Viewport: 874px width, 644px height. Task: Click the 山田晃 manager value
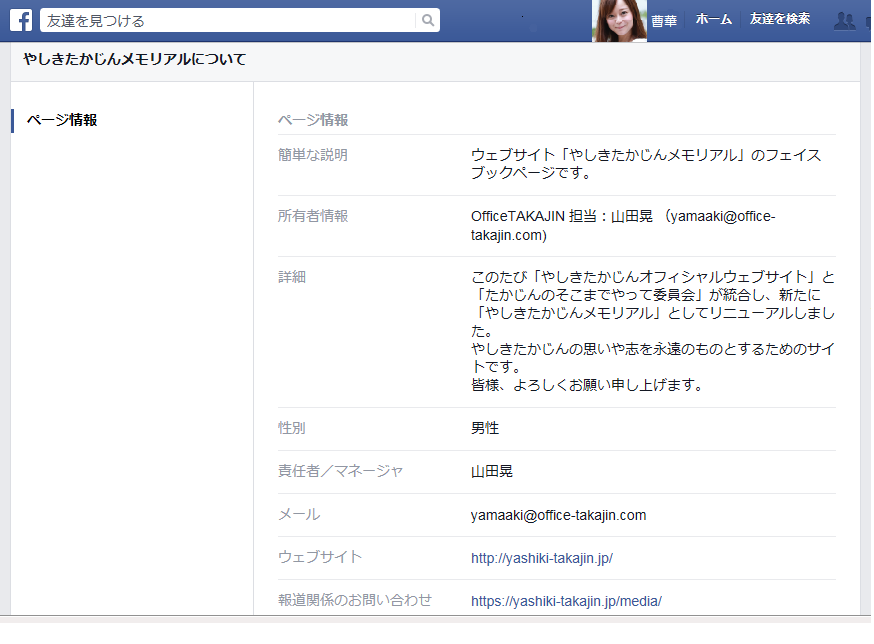[x=492, y=471]
